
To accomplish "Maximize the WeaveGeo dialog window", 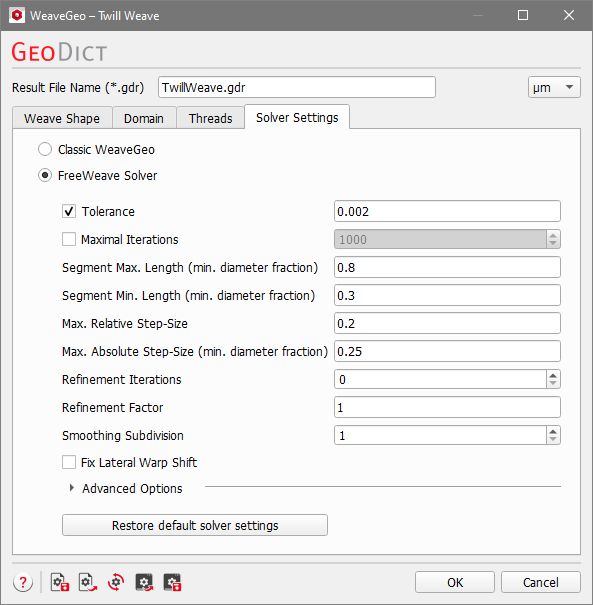I will tap(523, 15).
